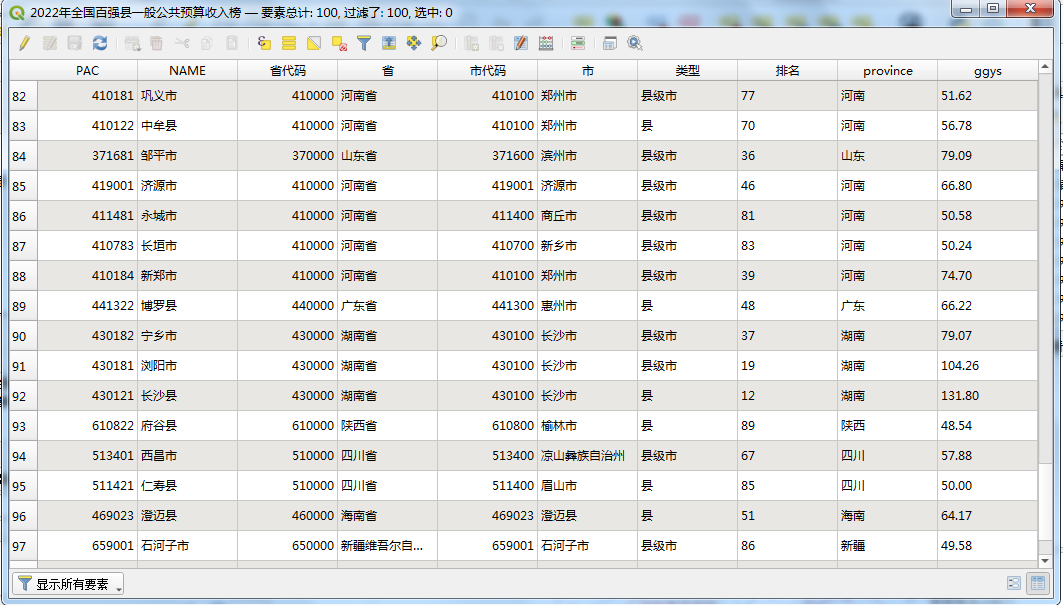Click the NAME cell 巩义市
Screen dimensions: 1063x605
(x=187, y=96)
